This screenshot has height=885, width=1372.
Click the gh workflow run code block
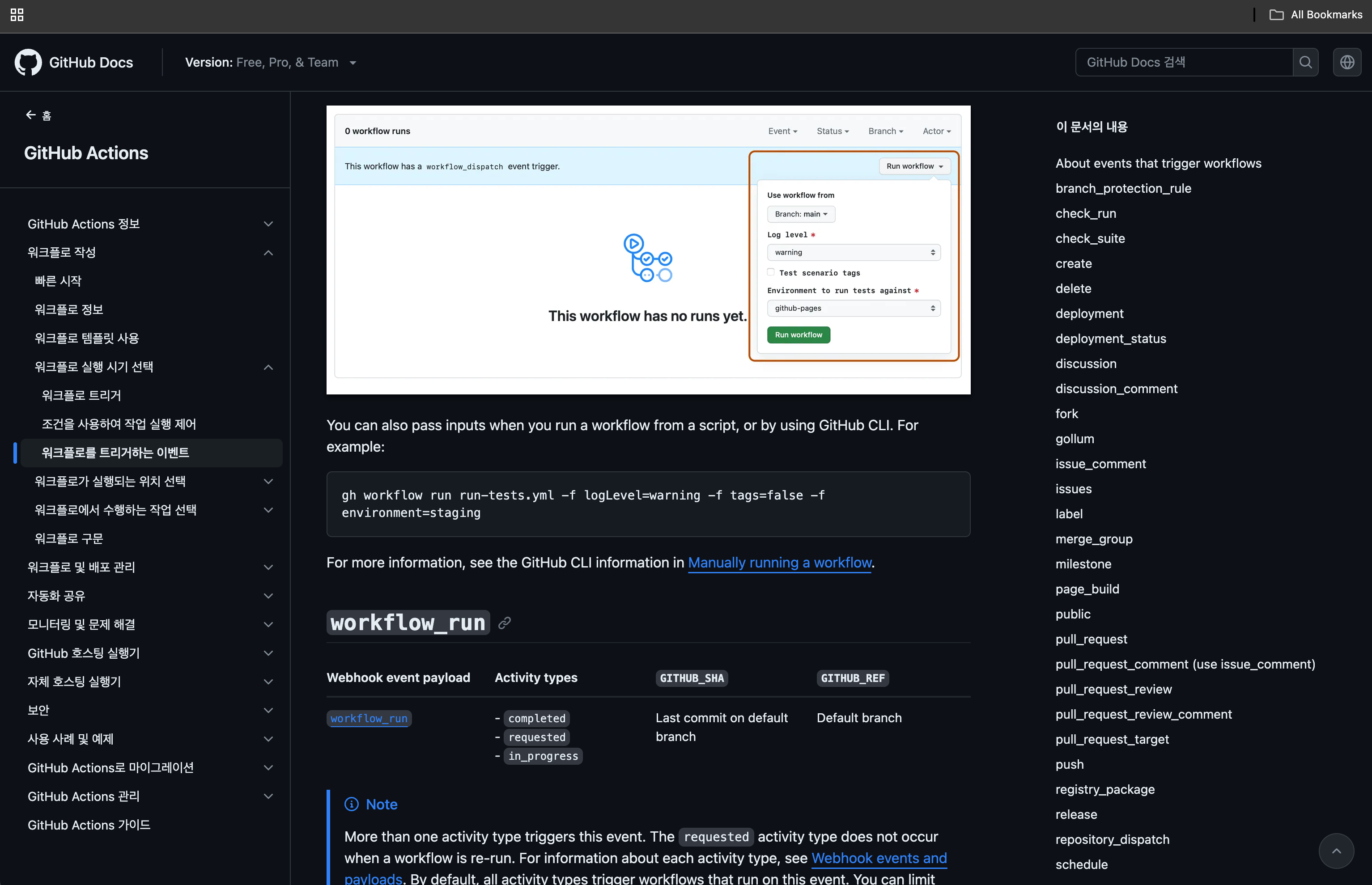pyautogui.click(x=648, y=504)
